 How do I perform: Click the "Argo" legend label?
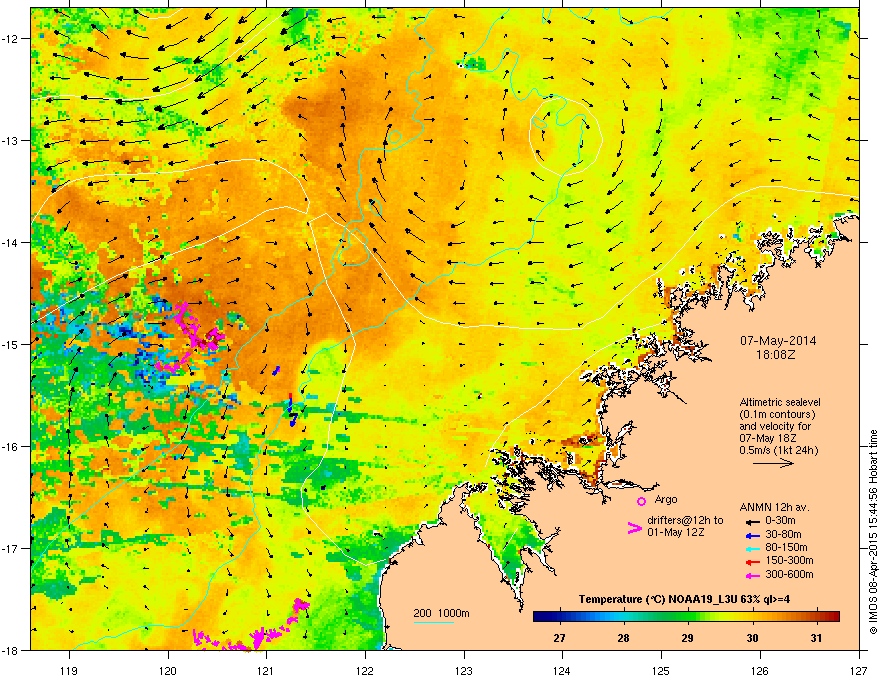(666, 499)
